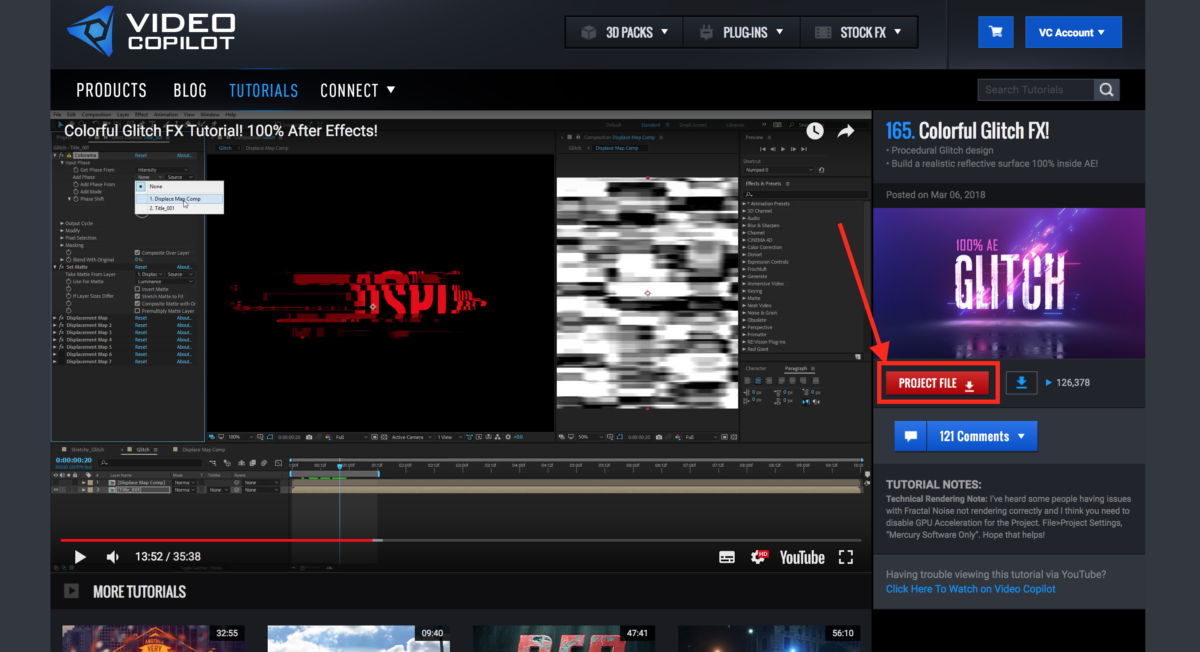Image resolution: width=1200 pixels, height=652 pixels.
Task: Enter fullscreen mode on video
Action: click(x=846, y=557)
